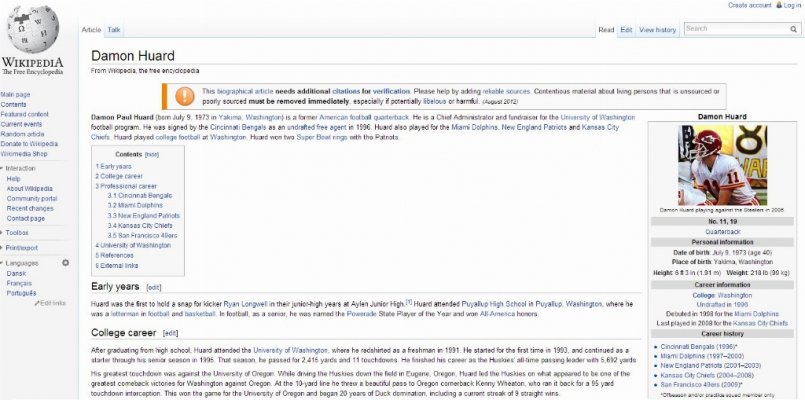805x400 pixels.
Task: Open the Yakima, Washington link in intro
Action: [x=251, y=118]
